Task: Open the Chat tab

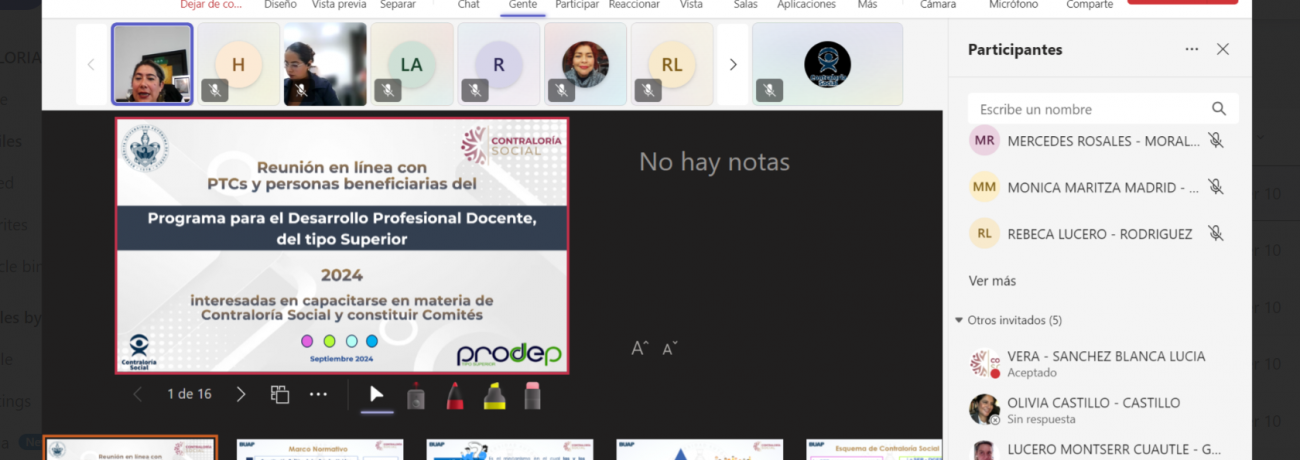Action: point(468,5)
